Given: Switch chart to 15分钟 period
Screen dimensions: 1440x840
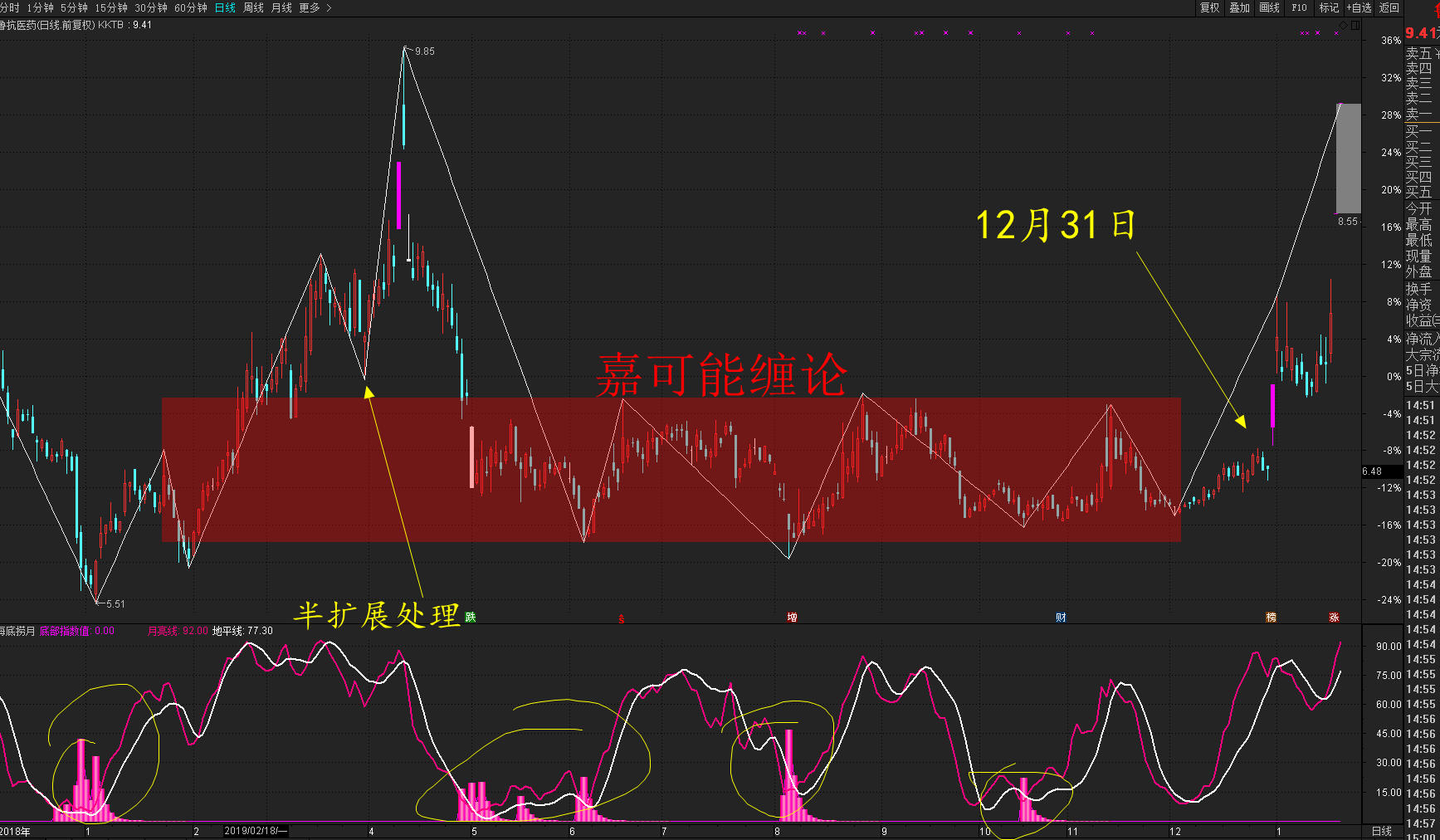Looking at the screenshot, I should (x=110, y=7).
